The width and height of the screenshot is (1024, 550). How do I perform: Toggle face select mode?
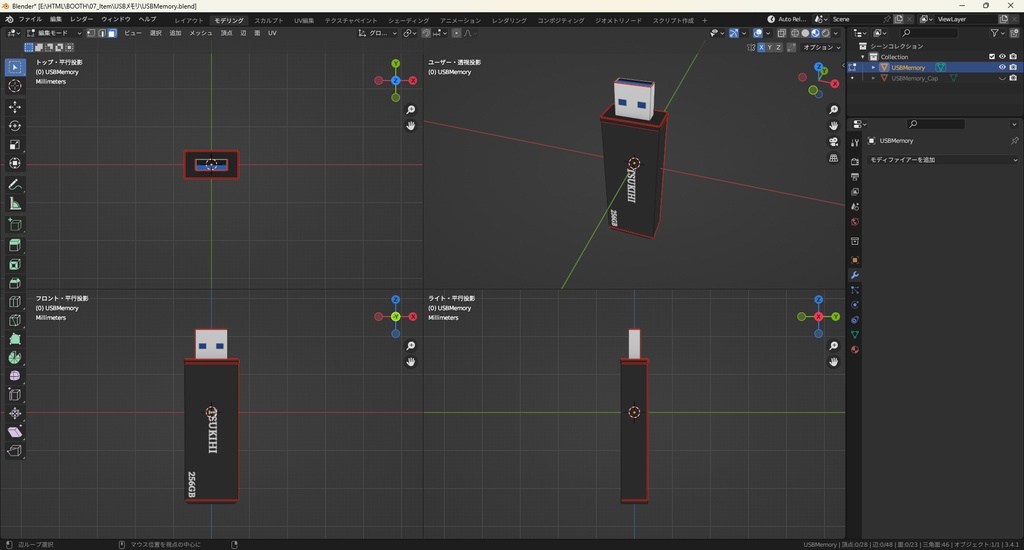112,33
